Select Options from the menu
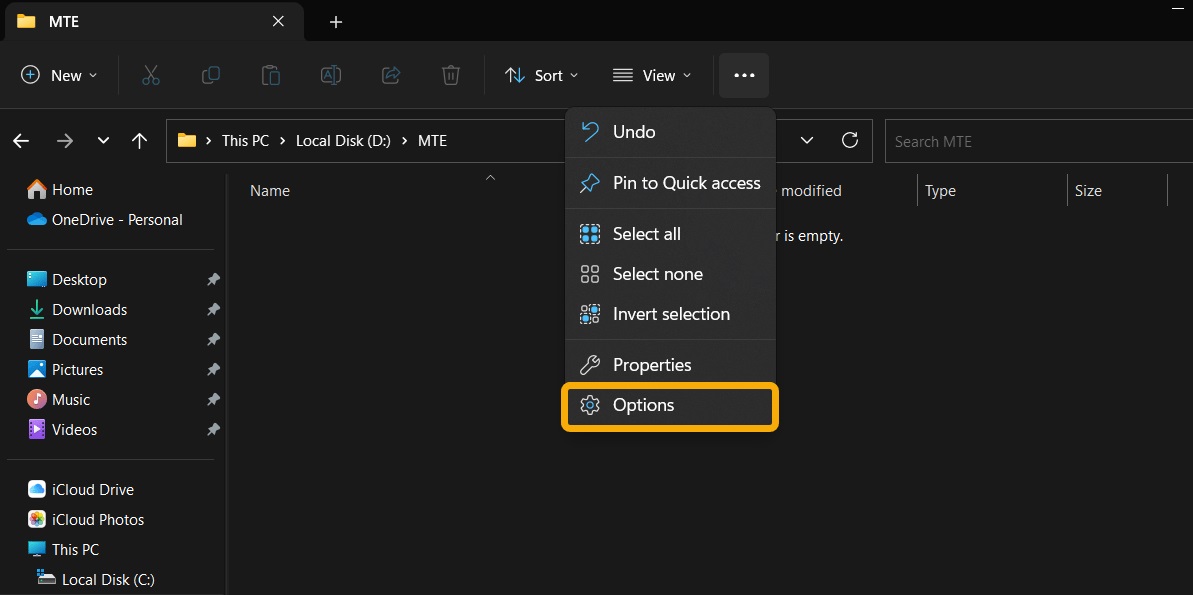 [645, 405]
